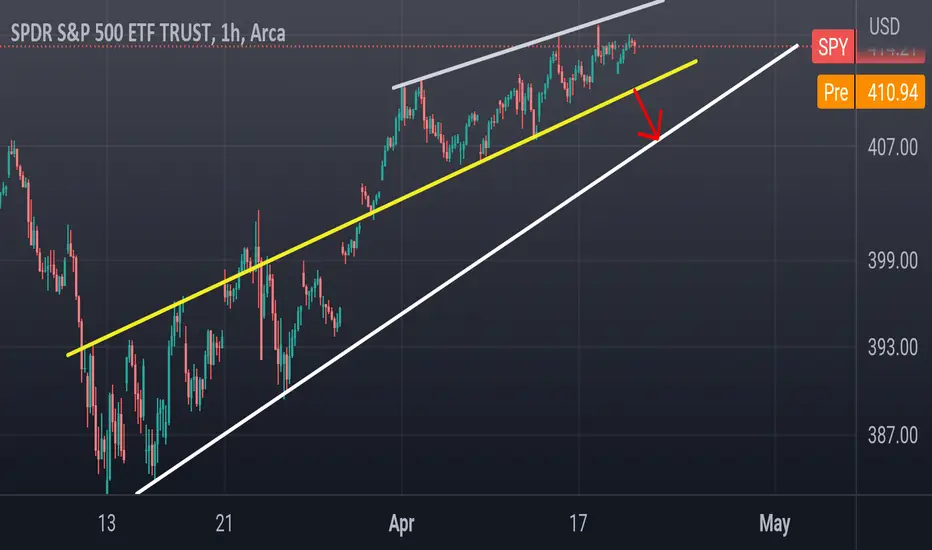The height and width of the screenshot is (550, 932).
Task: Click the 17 date label on time axis
Action: [578, 524]
